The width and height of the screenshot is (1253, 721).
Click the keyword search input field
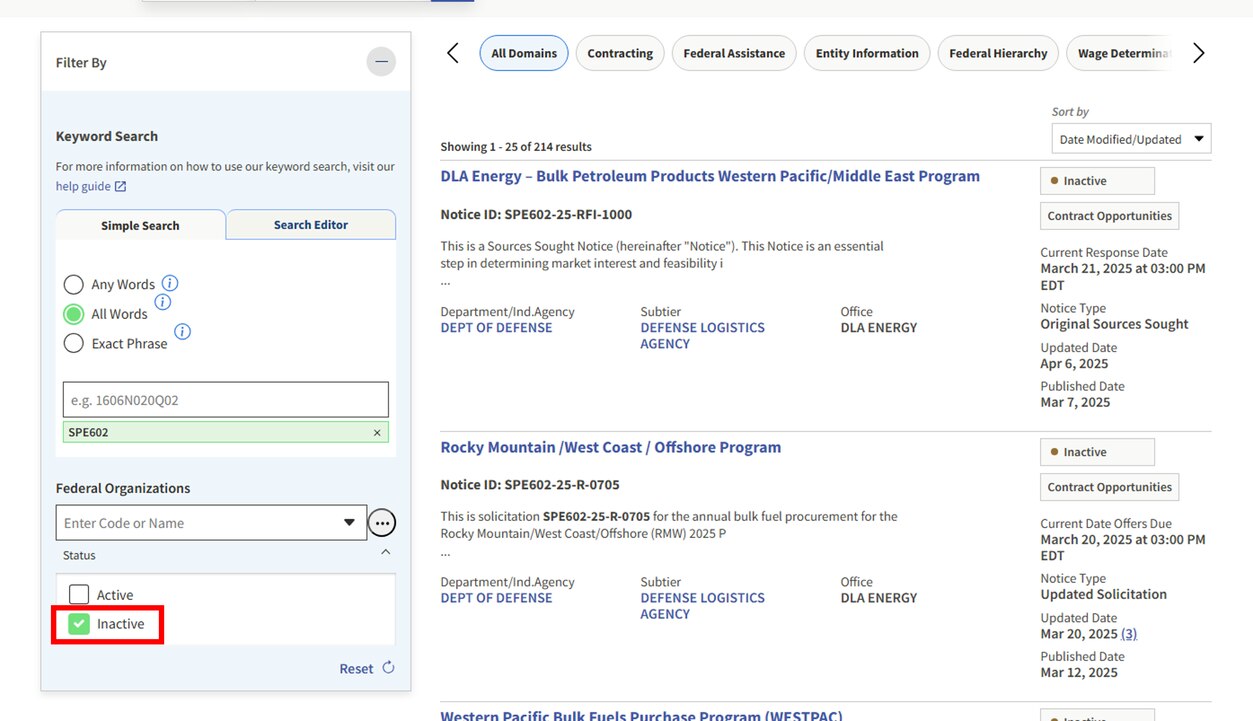pos(226,399)
